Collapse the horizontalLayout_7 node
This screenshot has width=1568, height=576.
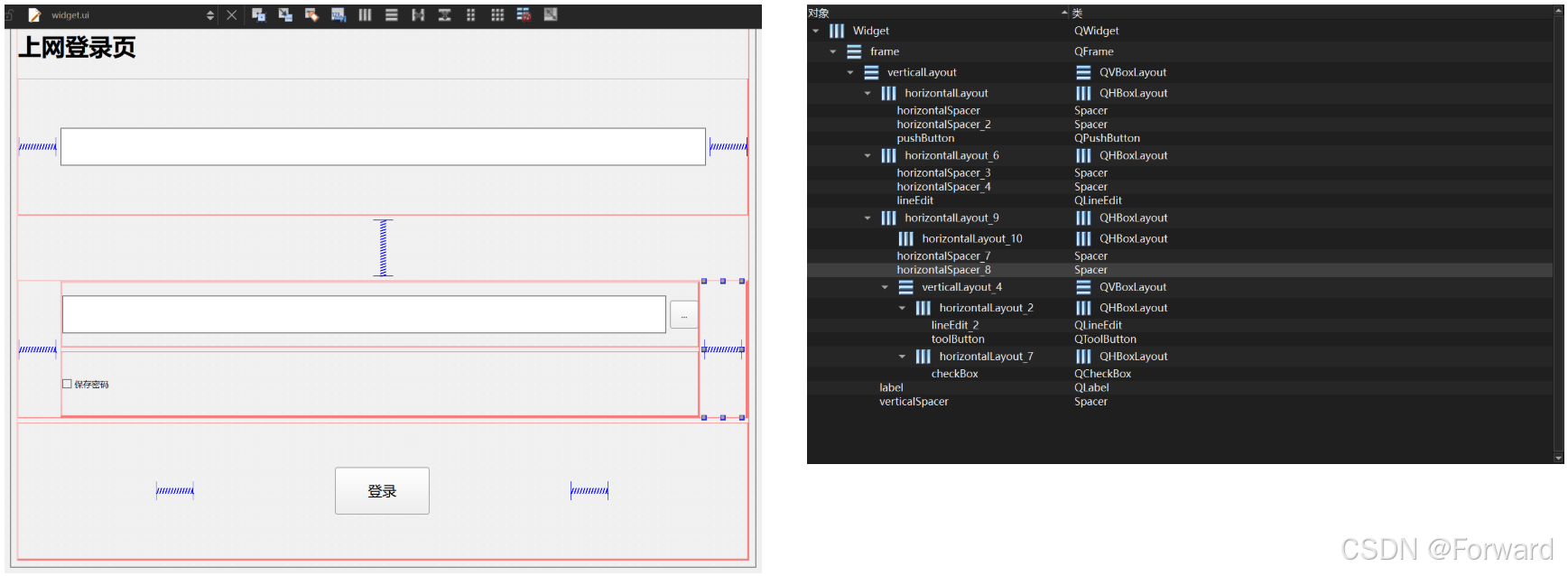[902, 357]
